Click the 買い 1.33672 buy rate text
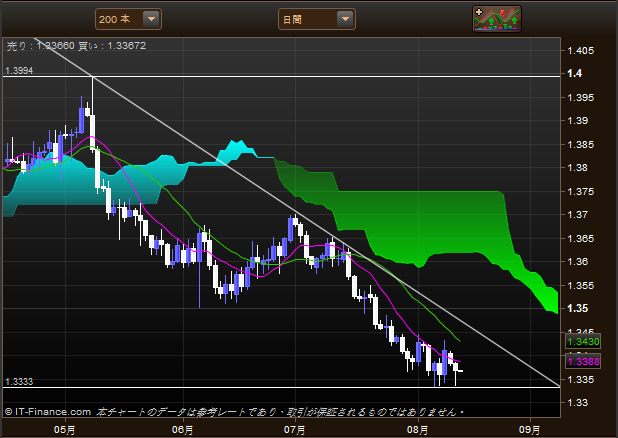The width and height of the screenshot is (618, 438). point(112,46)
